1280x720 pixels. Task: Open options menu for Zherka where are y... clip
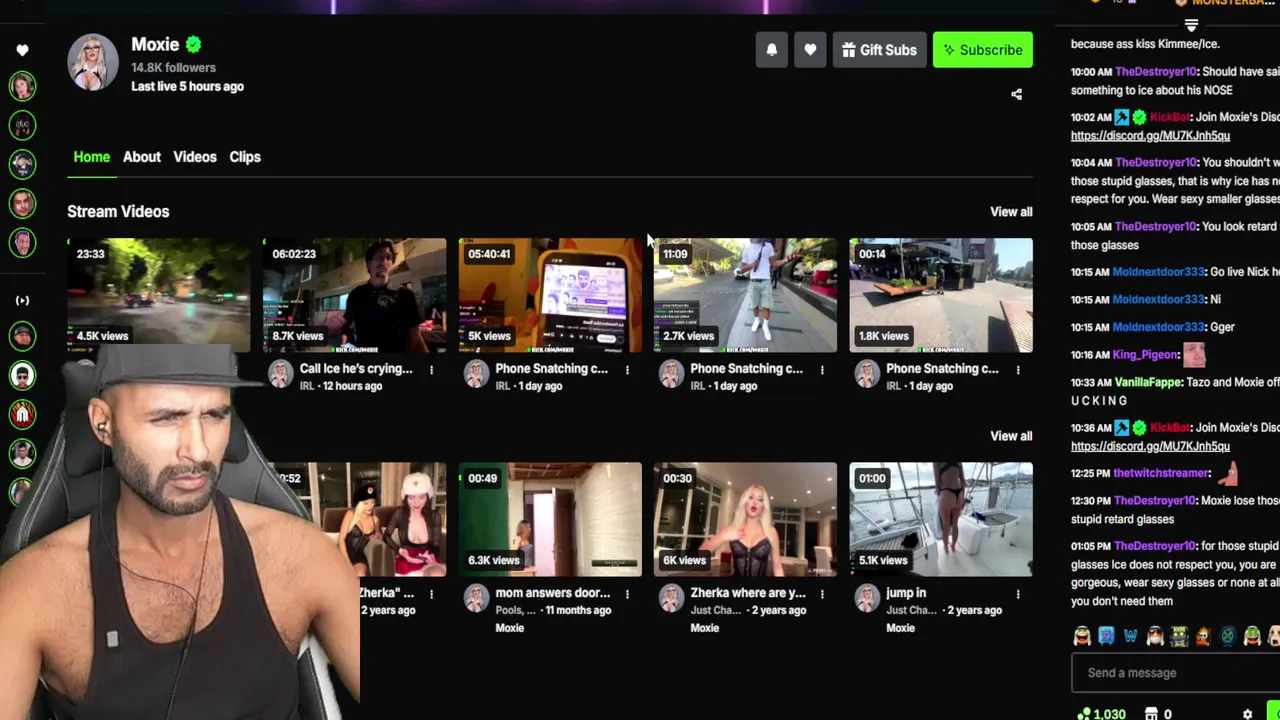click(822, 594)
